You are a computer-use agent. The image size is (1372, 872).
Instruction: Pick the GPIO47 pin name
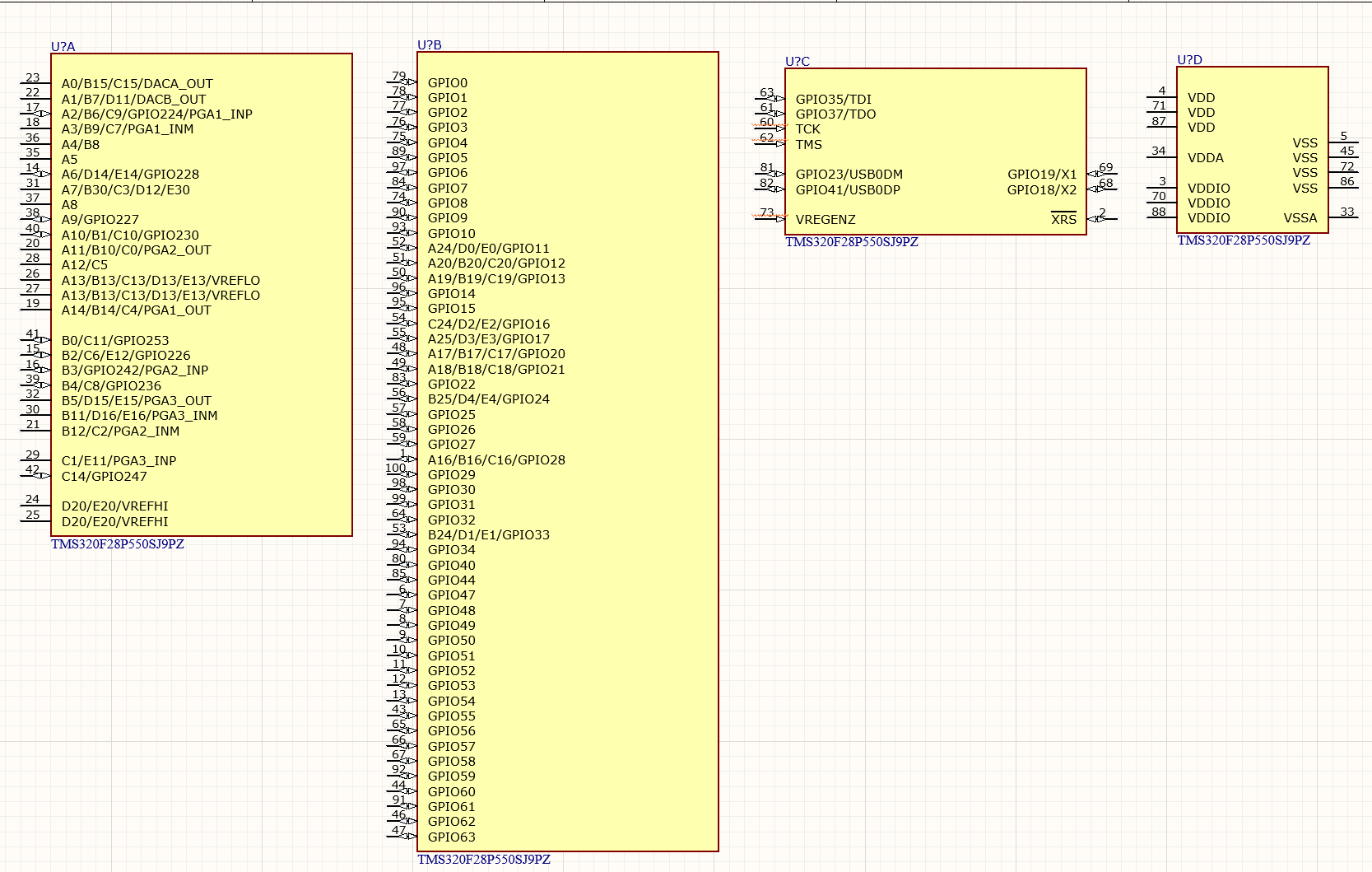coord(452,595)
